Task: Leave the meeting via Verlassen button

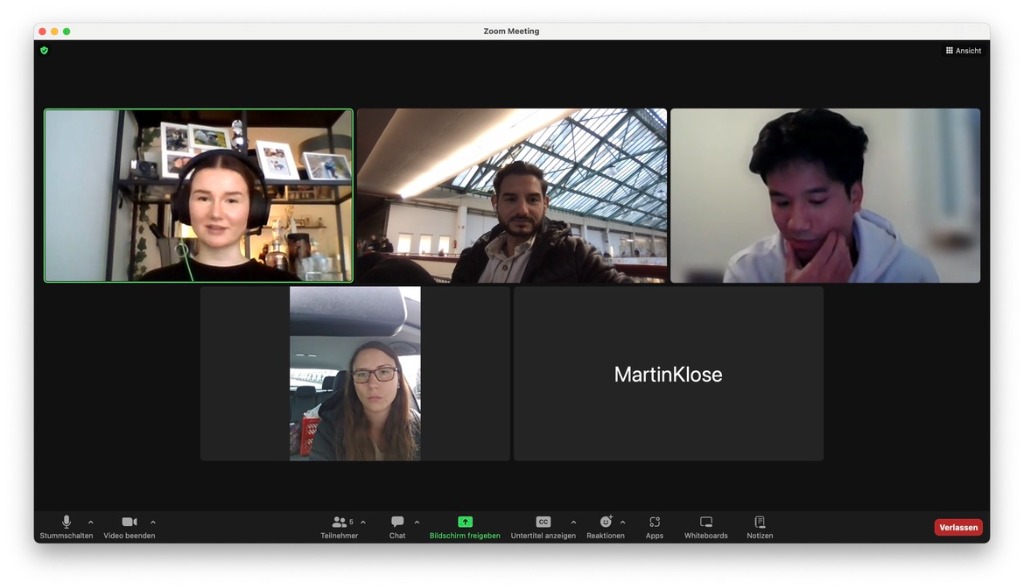Action: click(x=957, y=526)
